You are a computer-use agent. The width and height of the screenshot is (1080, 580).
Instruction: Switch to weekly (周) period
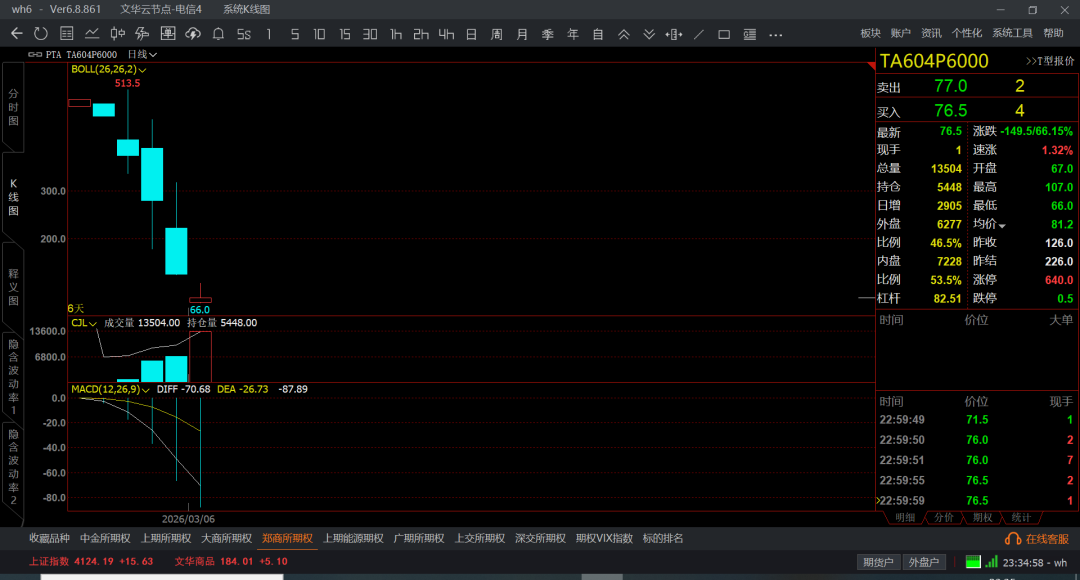point(497,34)
